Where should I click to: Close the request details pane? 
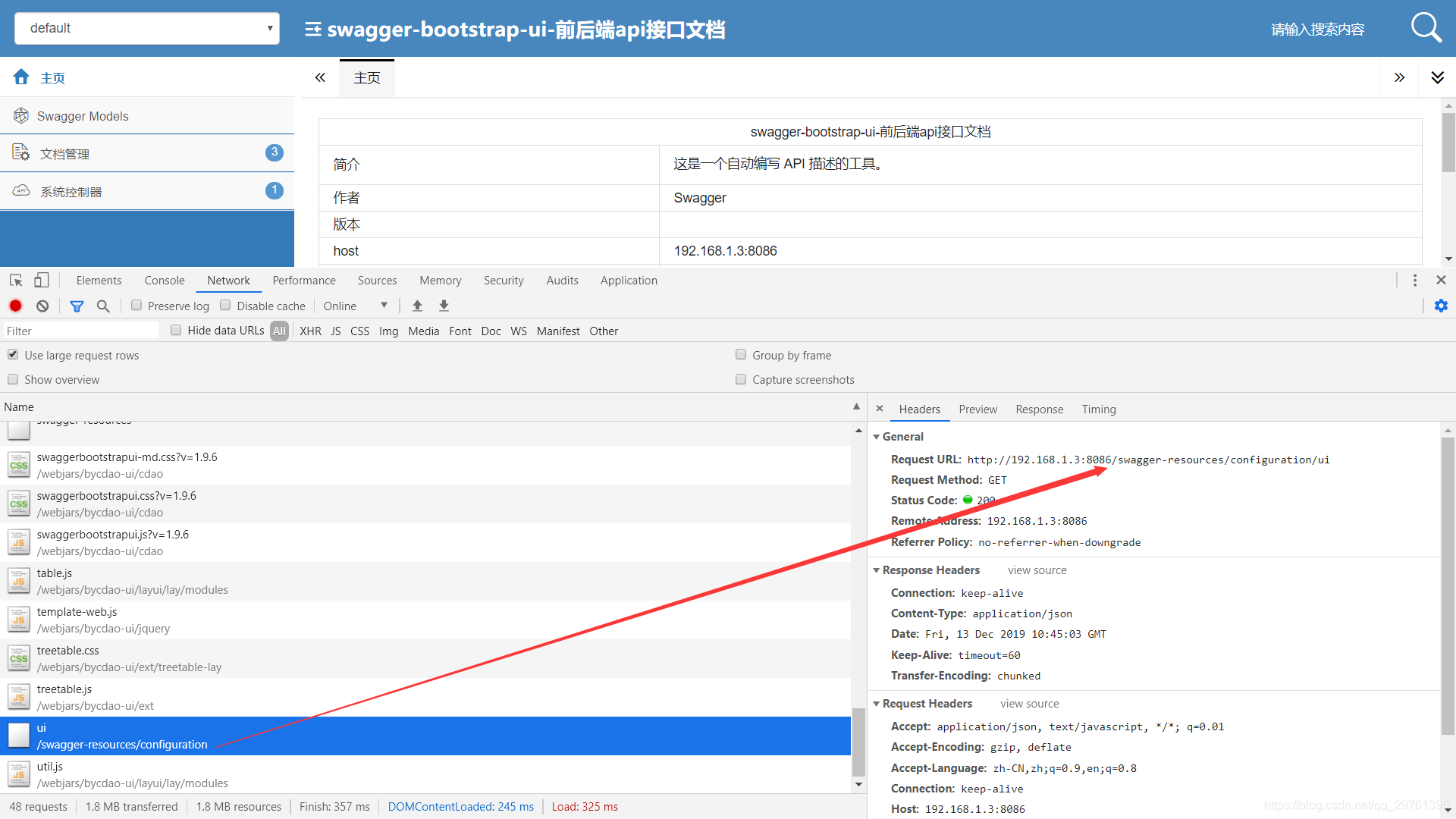880,409
